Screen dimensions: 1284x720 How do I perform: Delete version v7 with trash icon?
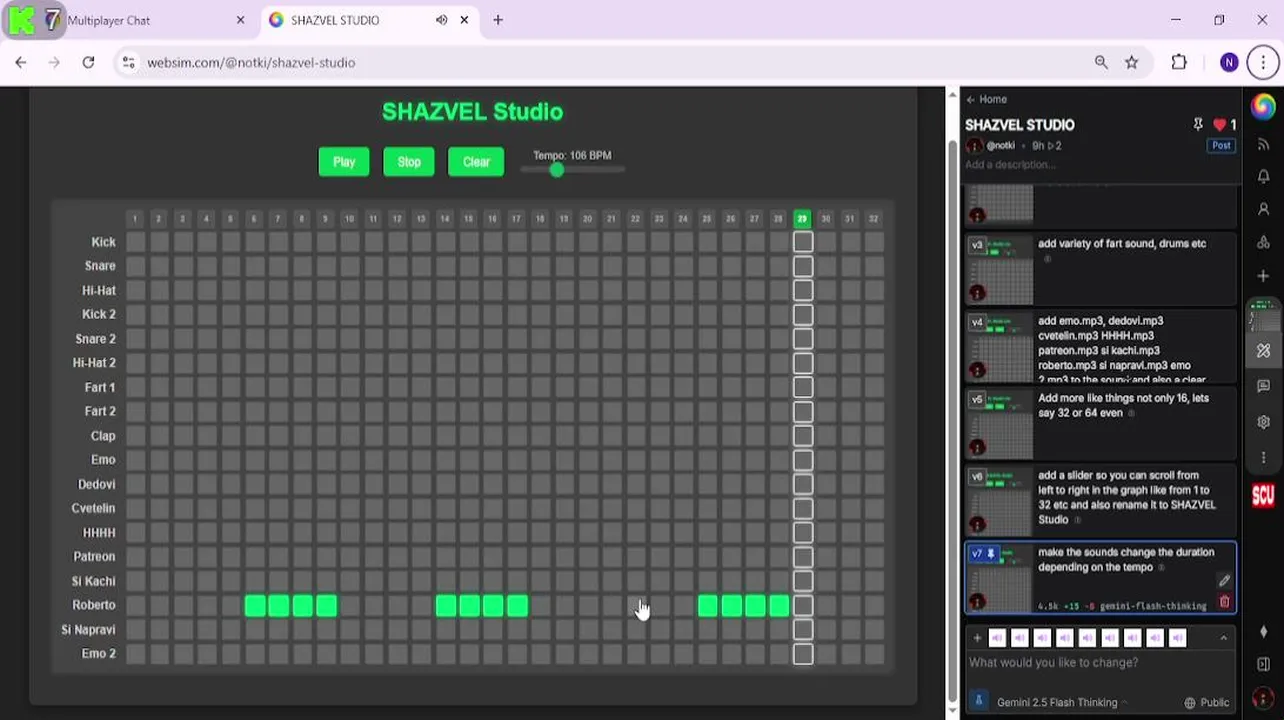pyautogui.click(x=1224, y=602)
